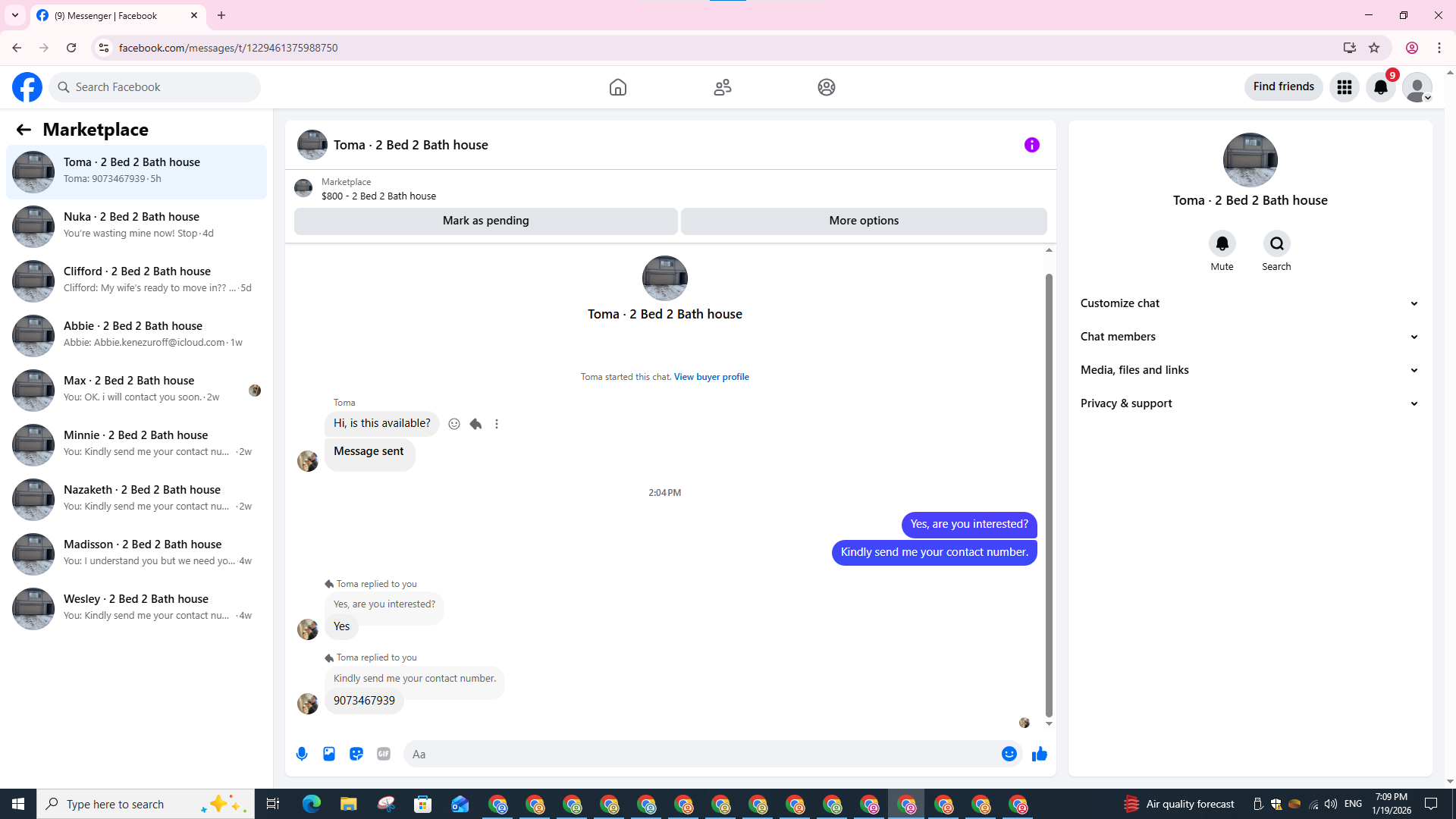Click the Mark as pending button
Viewport: 1456px width, 819px height.
(x=485, y=221)
